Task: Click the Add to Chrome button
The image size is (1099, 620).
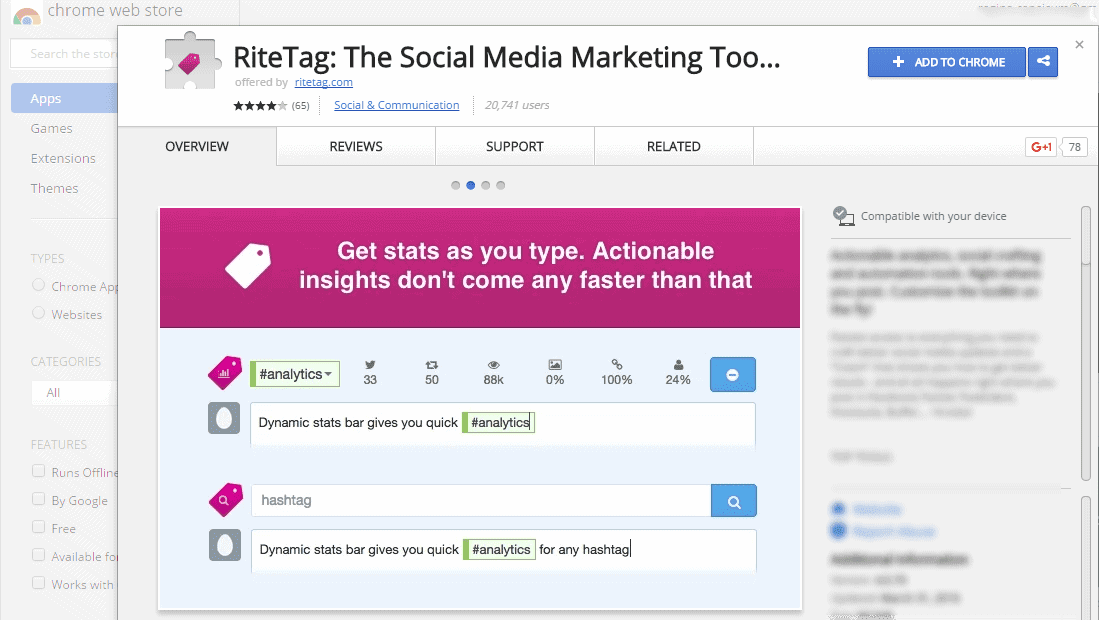Action: [x=947, y=62]
